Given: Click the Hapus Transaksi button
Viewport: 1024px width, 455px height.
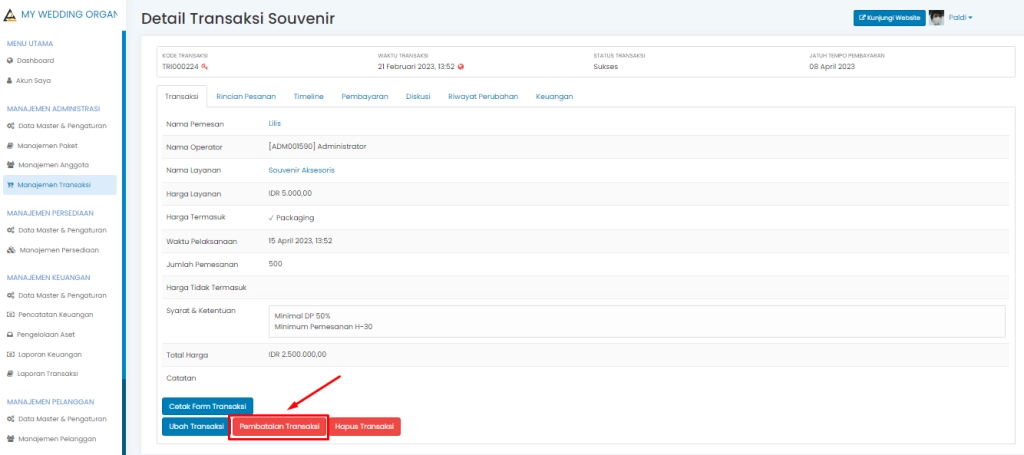Looking at the screenshot, I should coord(365,427).
